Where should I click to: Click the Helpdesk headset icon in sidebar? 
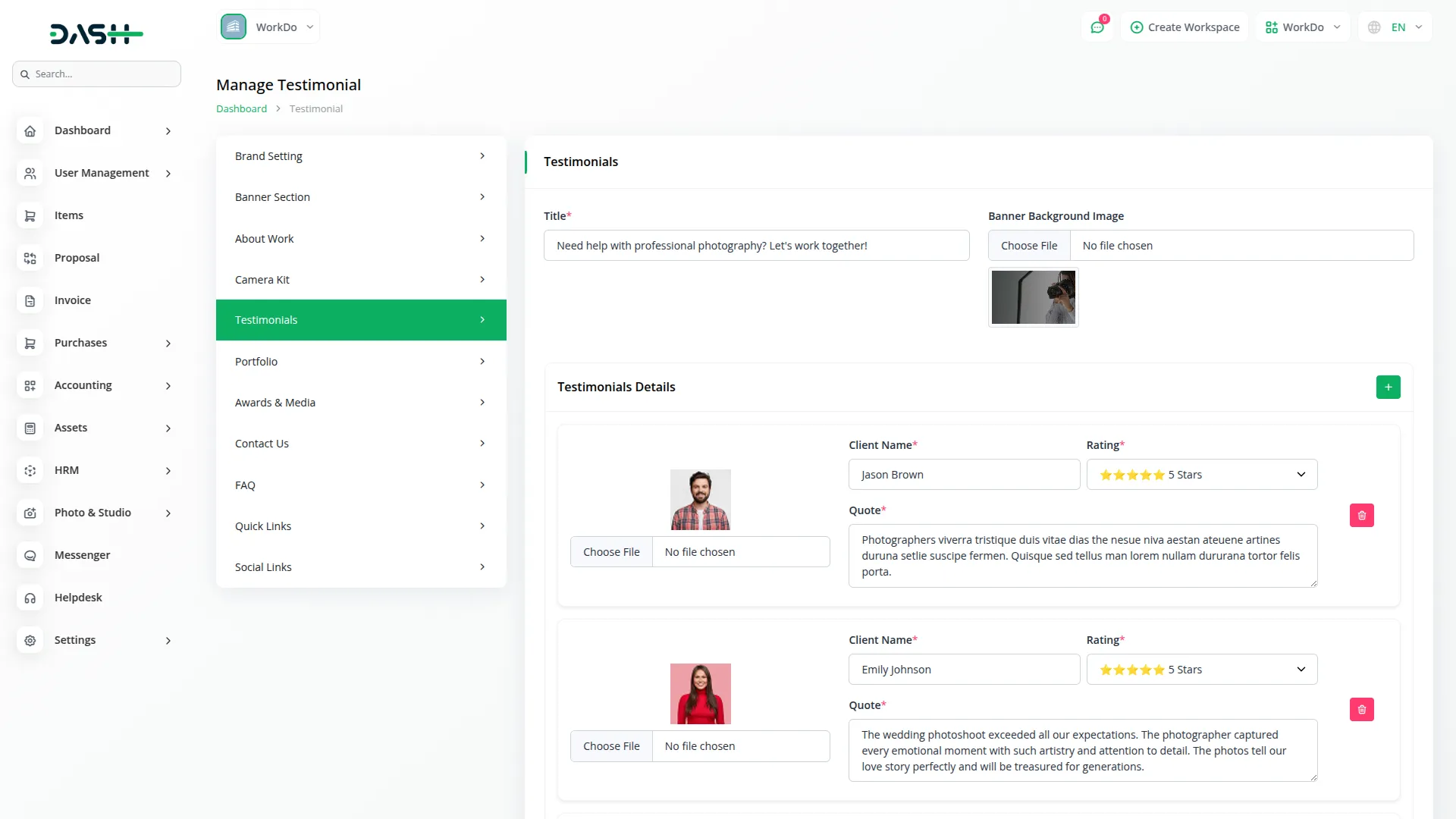[x=30, y=598]
